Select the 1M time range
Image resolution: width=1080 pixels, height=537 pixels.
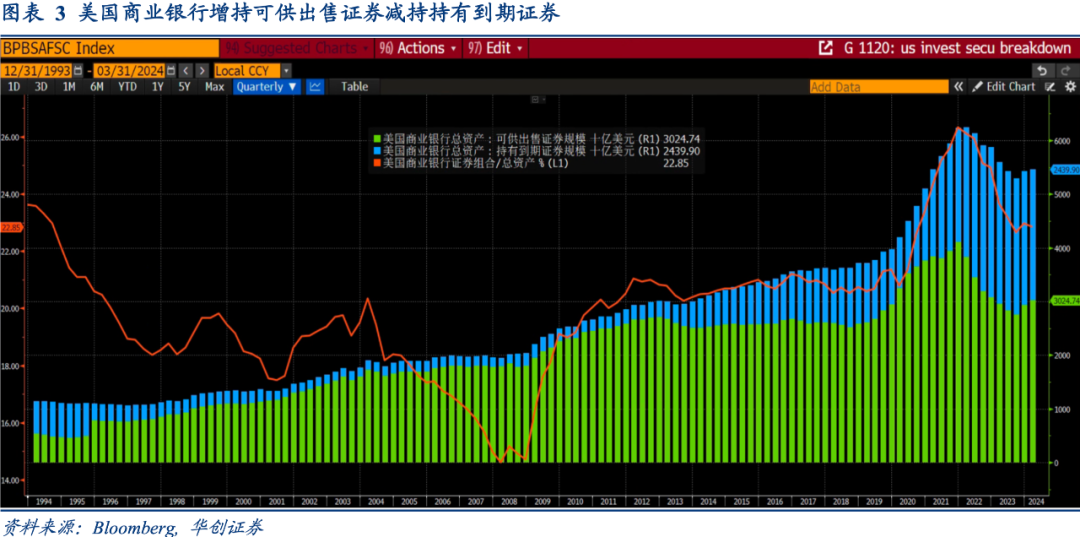tap(69, 87)
